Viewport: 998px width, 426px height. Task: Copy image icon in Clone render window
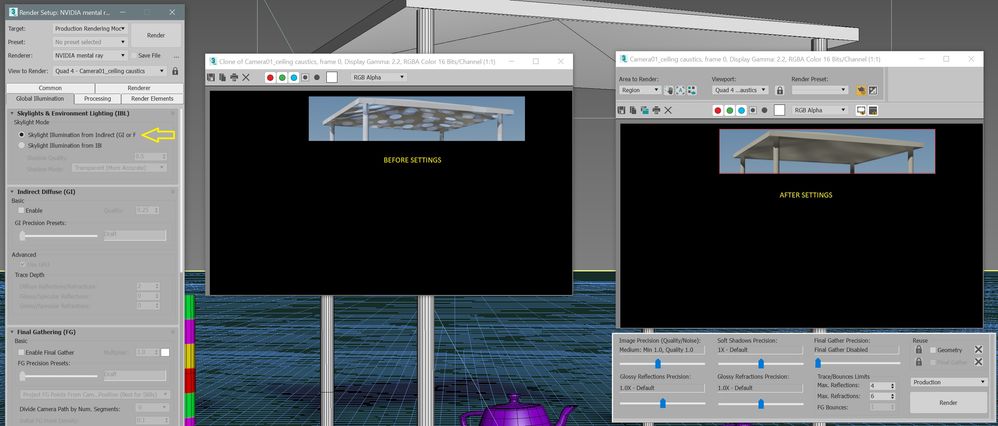pyautogui.click(x=222, y=77)
